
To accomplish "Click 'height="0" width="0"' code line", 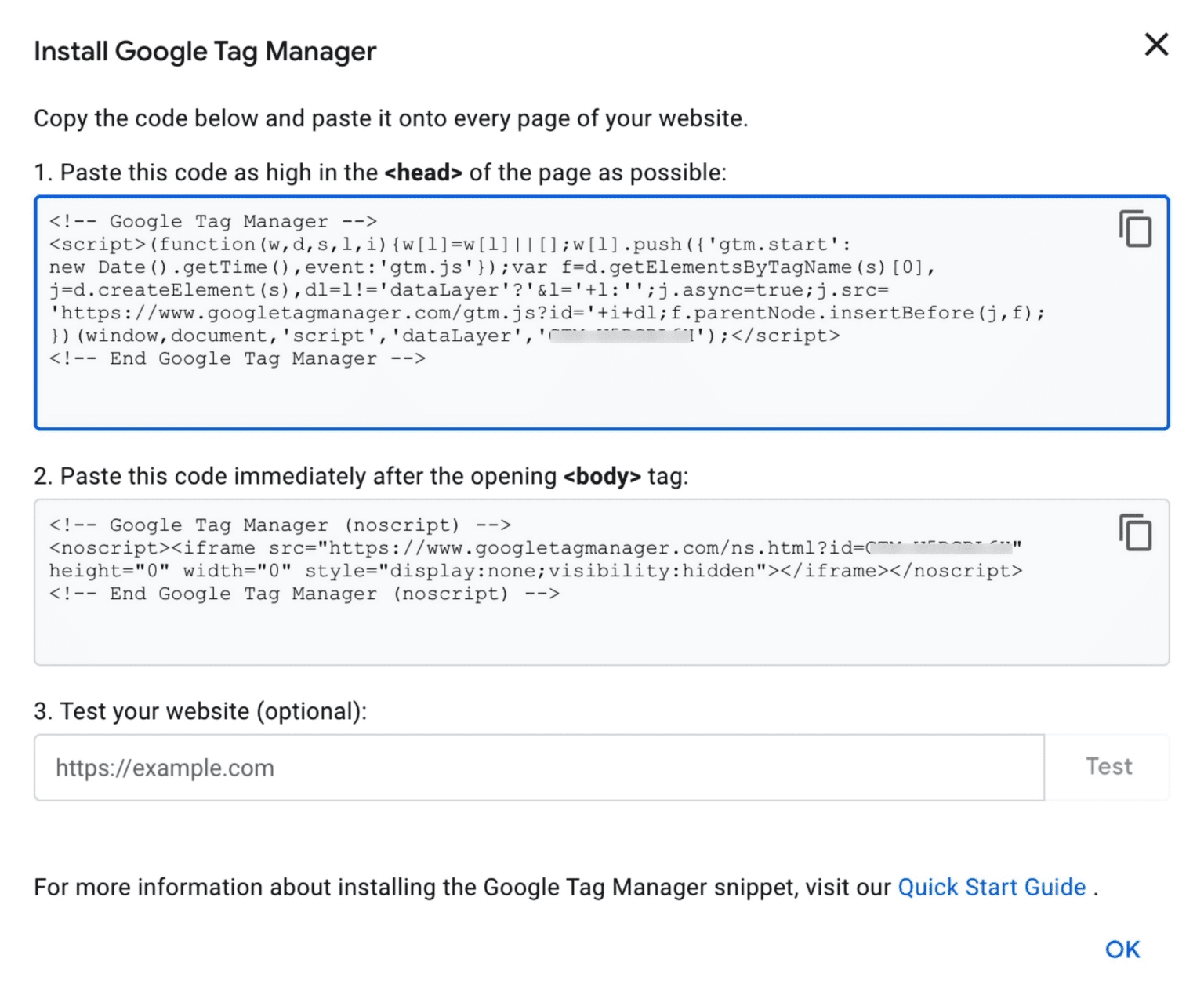I will pos(536,572).
